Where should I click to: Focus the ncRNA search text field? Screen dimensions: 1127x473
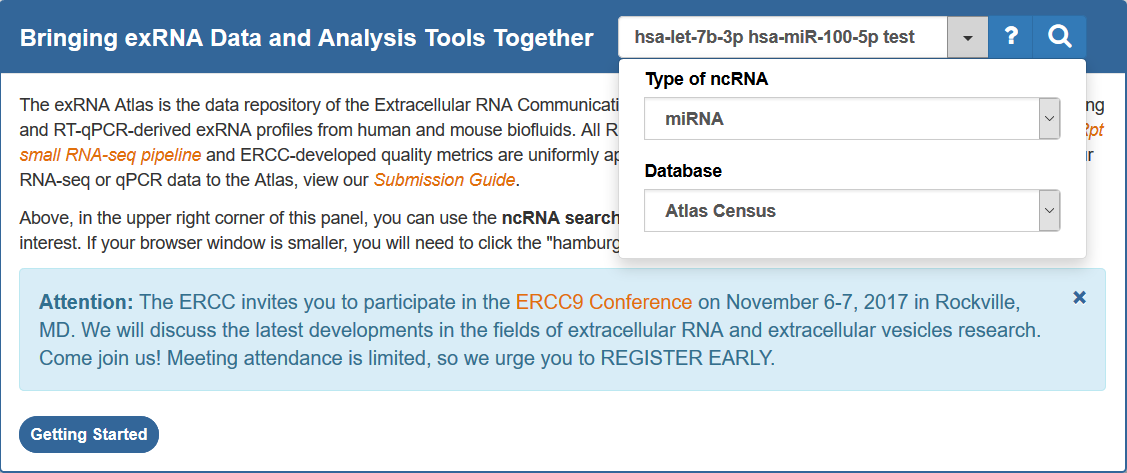[x=782, y=38]
